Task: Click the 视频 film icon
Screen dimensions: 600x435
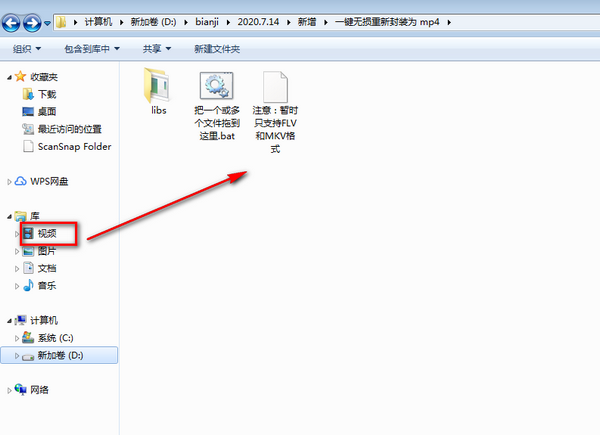Action: (28, 233)
